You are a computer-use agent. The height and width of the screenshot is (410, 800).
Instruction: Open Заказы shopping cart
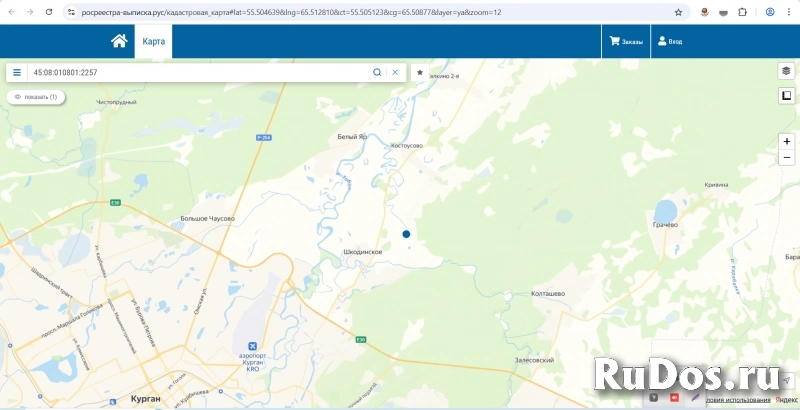(x=626, y=42)
